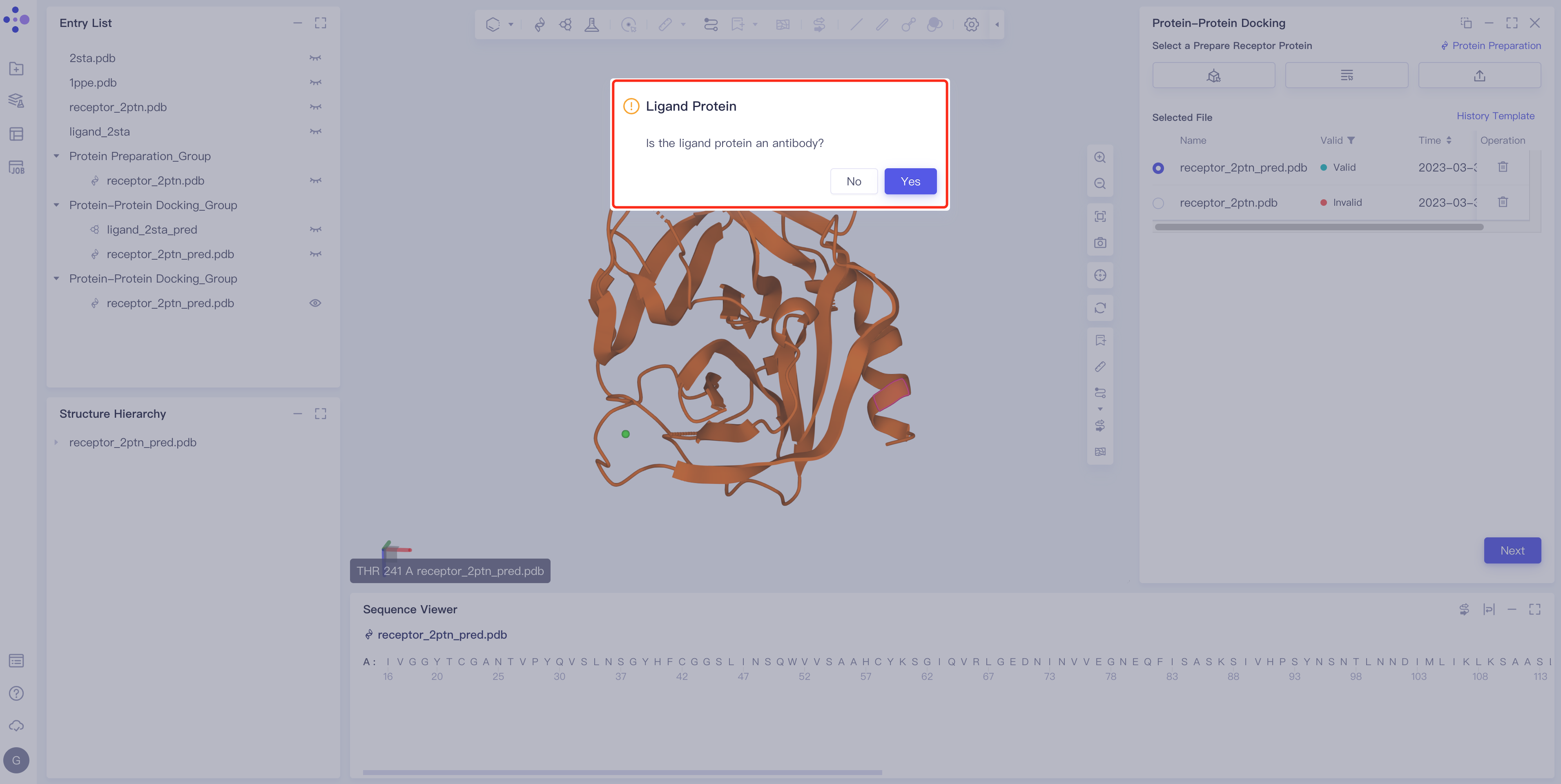Filter the Valid column

[x=1351, y=140]
